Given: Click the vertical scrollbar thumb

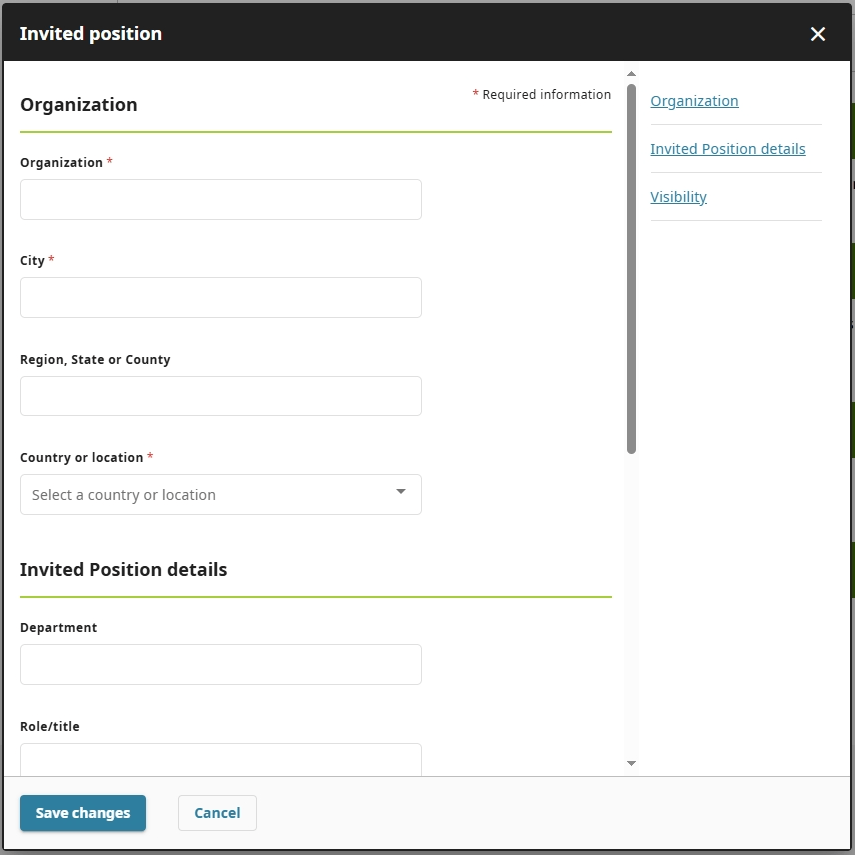Looking at the screenshot, I should point(631,268).
